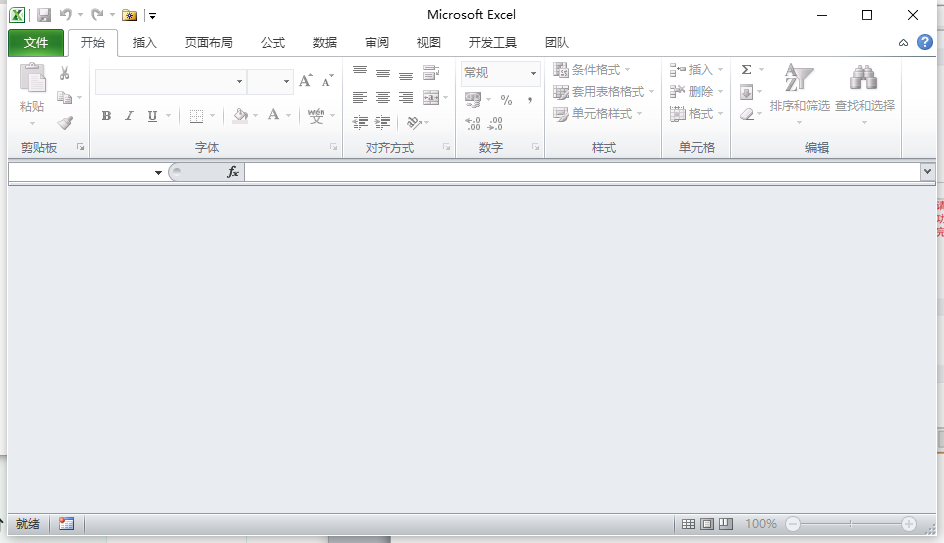Image resolution: width=944 pixels, height=543 pixels.
Task: Align text left
Action: (x=360, y=98)
